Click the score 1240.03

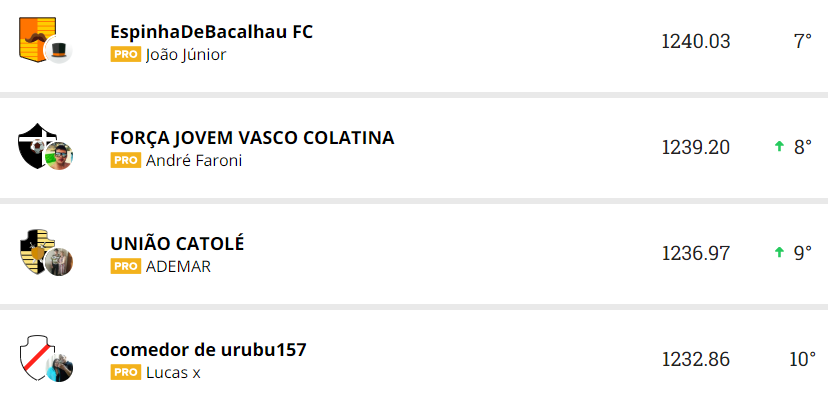pos(695,42)
